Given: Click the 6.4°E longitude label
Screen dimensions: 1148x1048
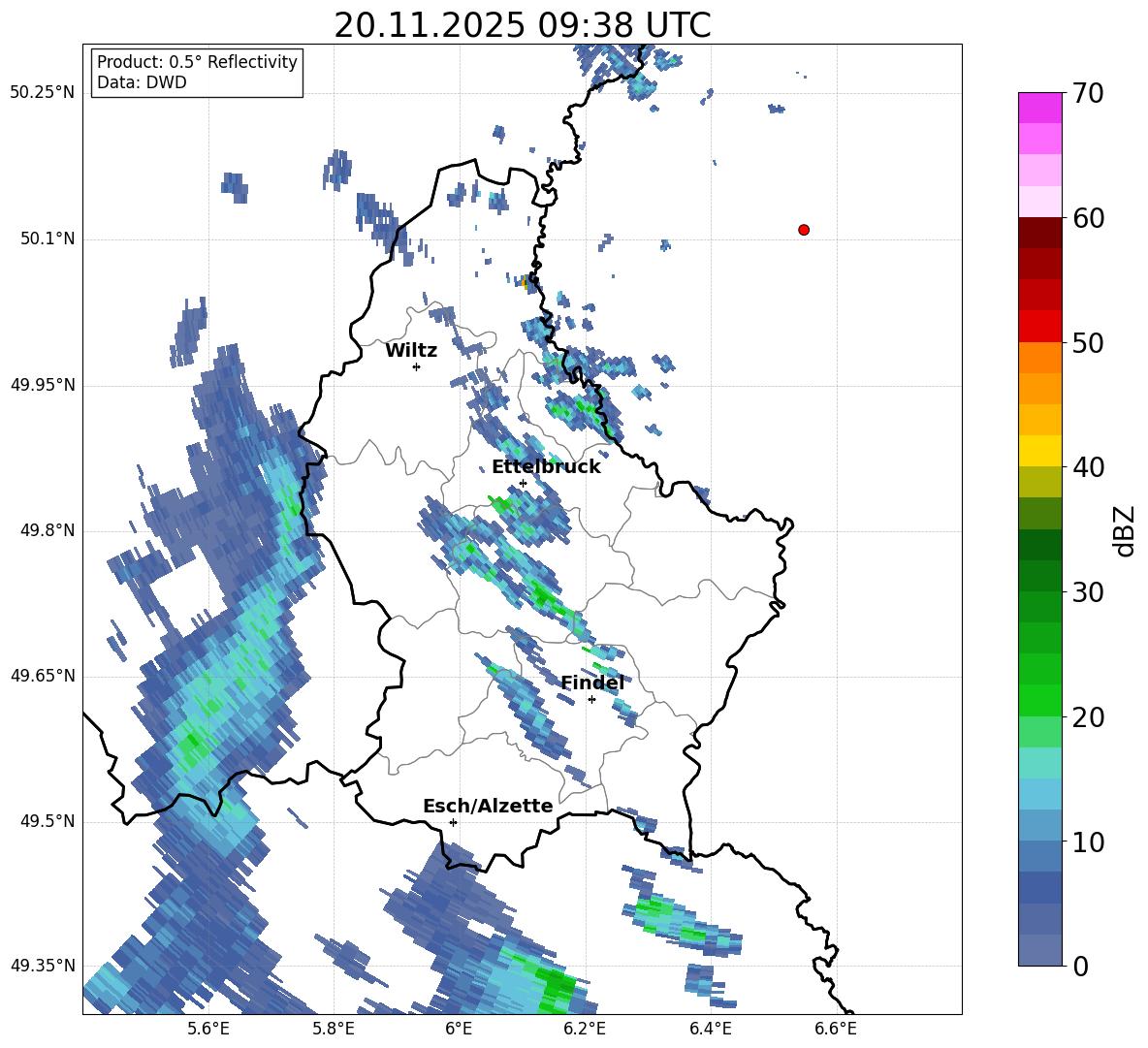Looking at the screenshot, I should point(710,1029).
